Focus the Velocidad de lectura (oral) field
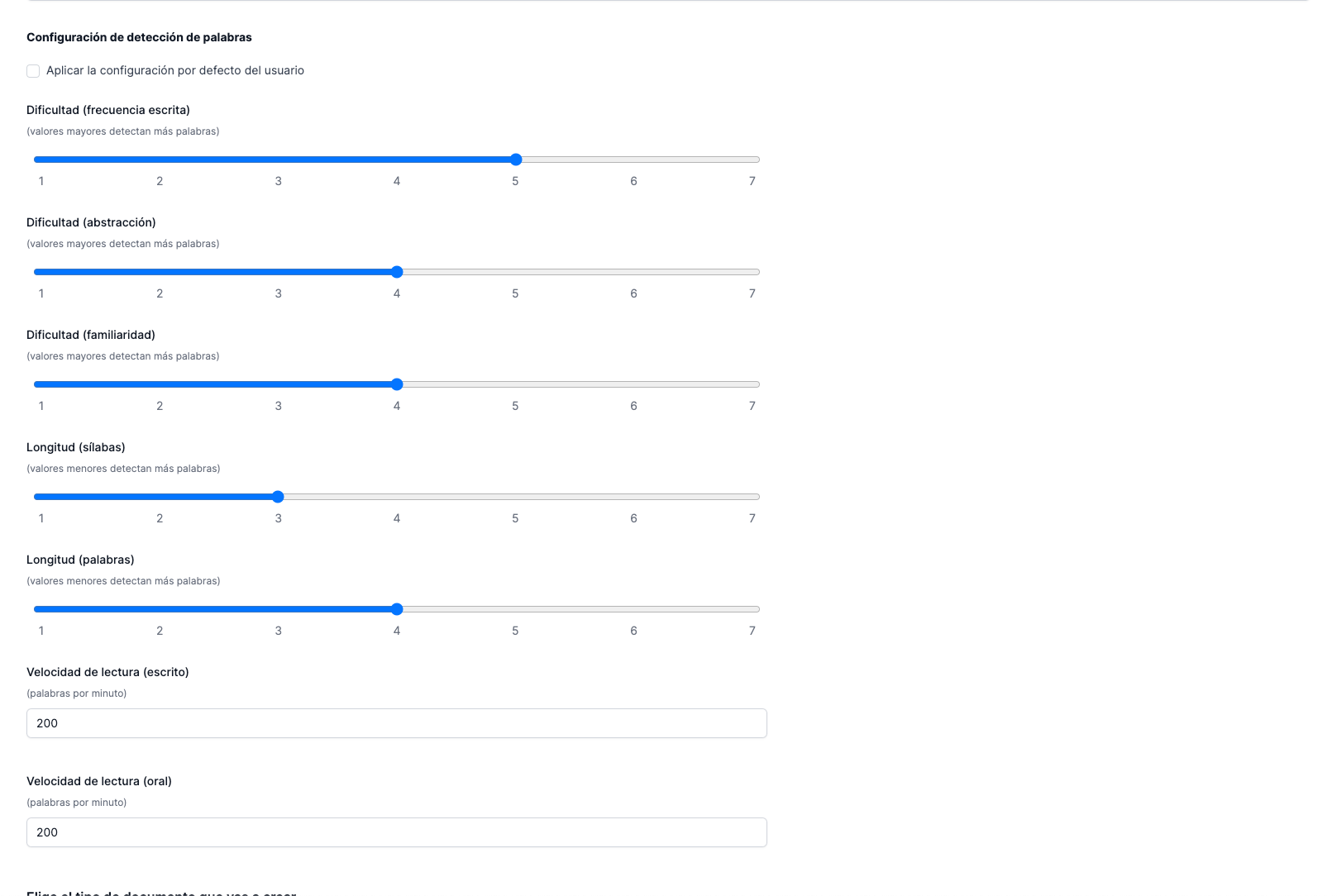The image size is (1337, 896). coord(397,832)
